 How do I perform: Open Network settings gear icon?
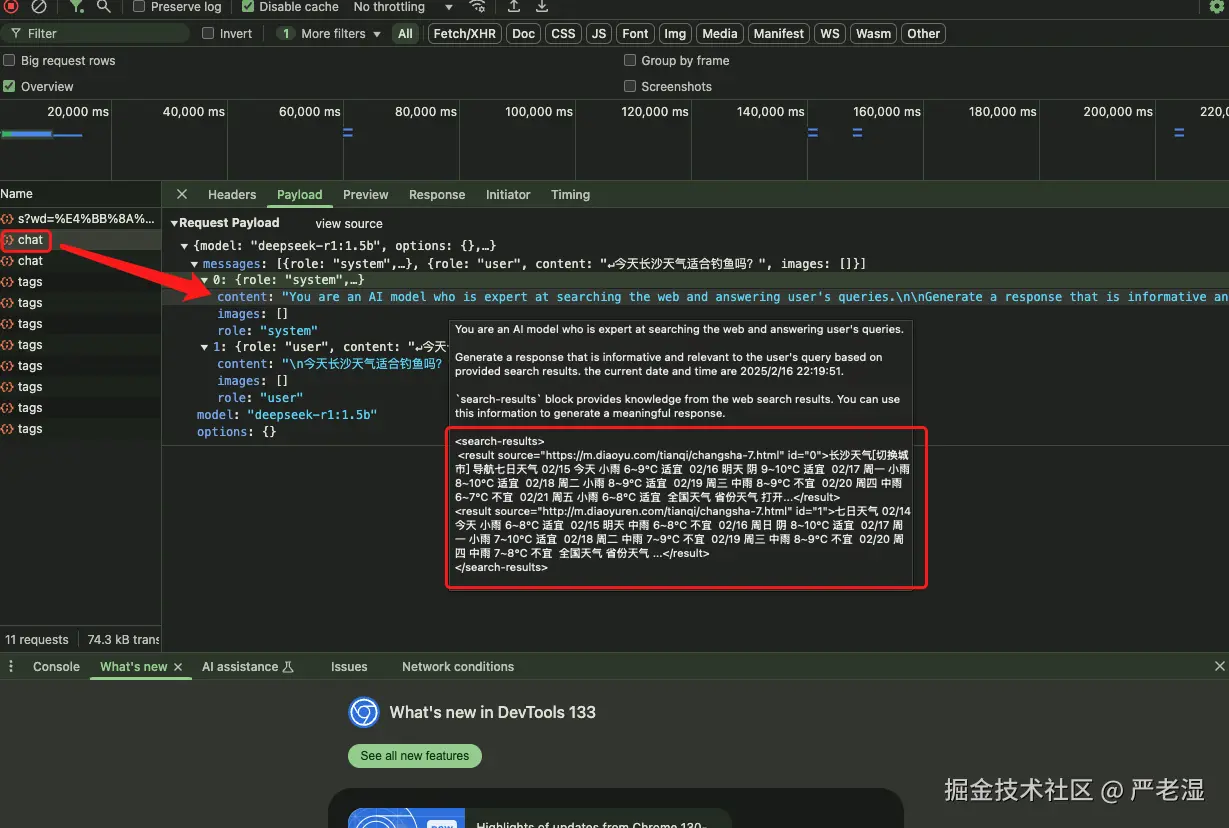1216,6
